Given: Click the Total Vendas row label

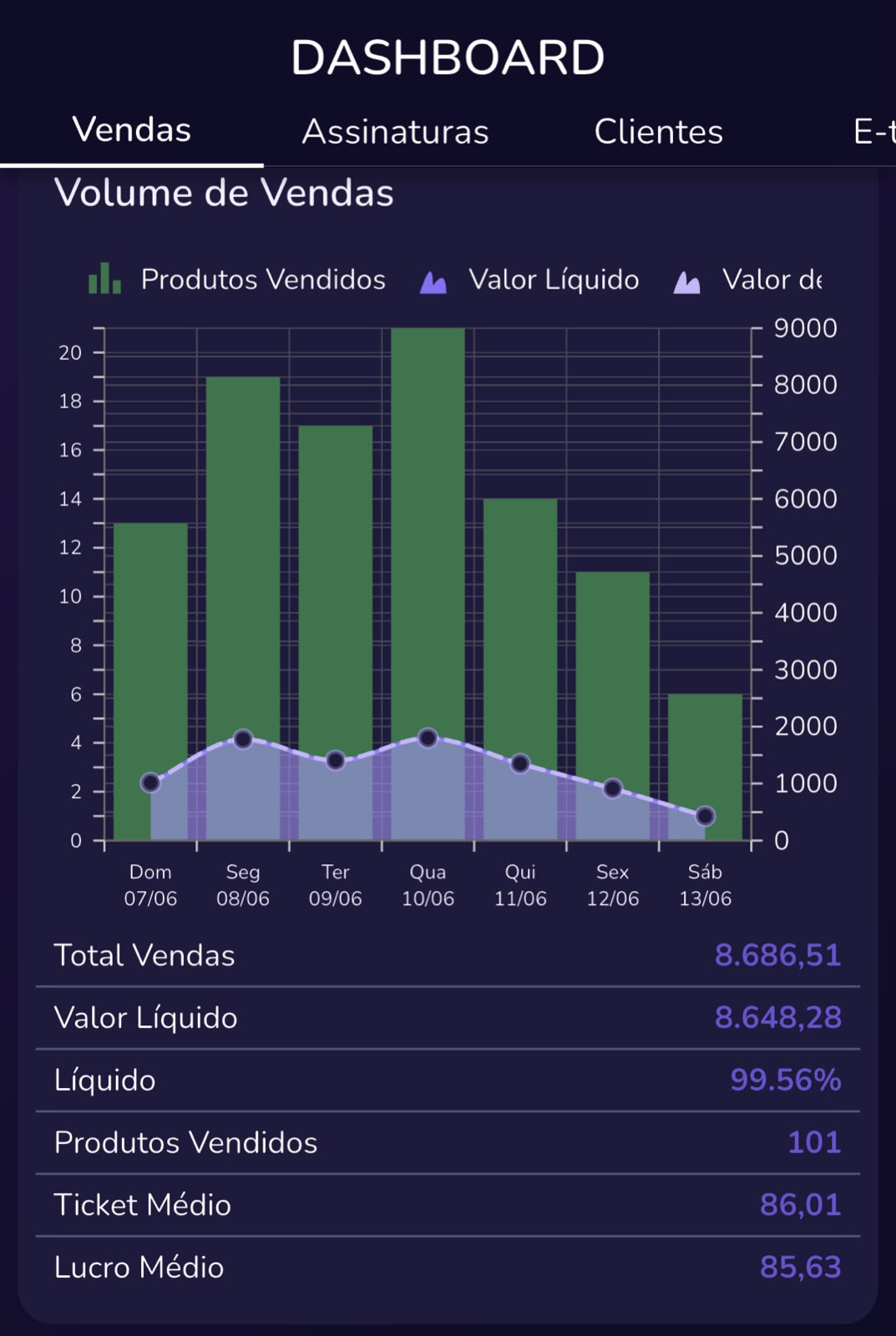Looking at the screenshot, I should coord(144,955).
